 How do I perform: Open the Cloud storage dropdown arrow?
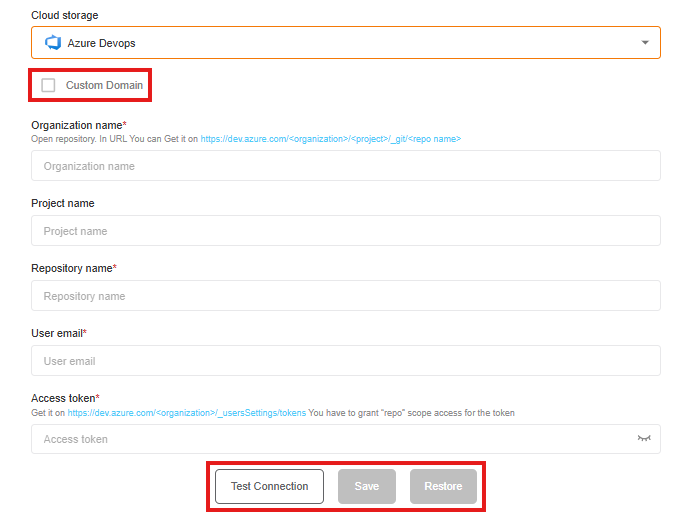[x=645, y=43]
